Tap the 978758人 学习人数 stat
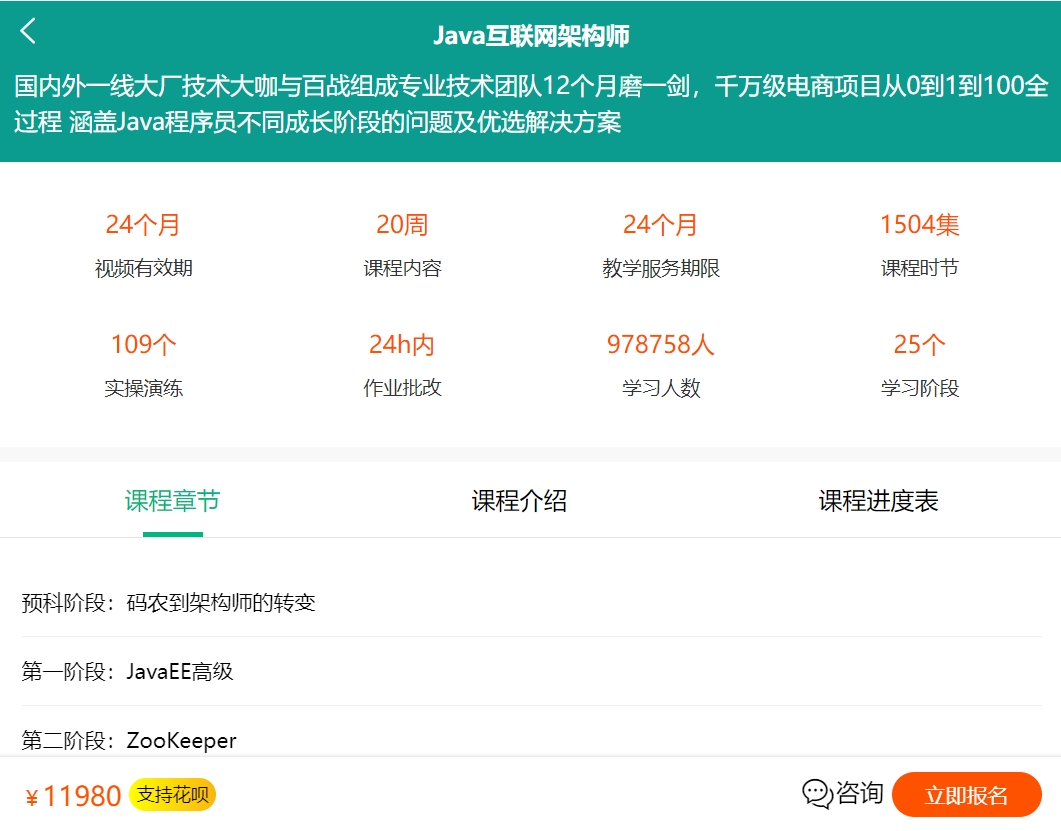The height and width of the screenshot is (831, 1061). click(659, 363)
